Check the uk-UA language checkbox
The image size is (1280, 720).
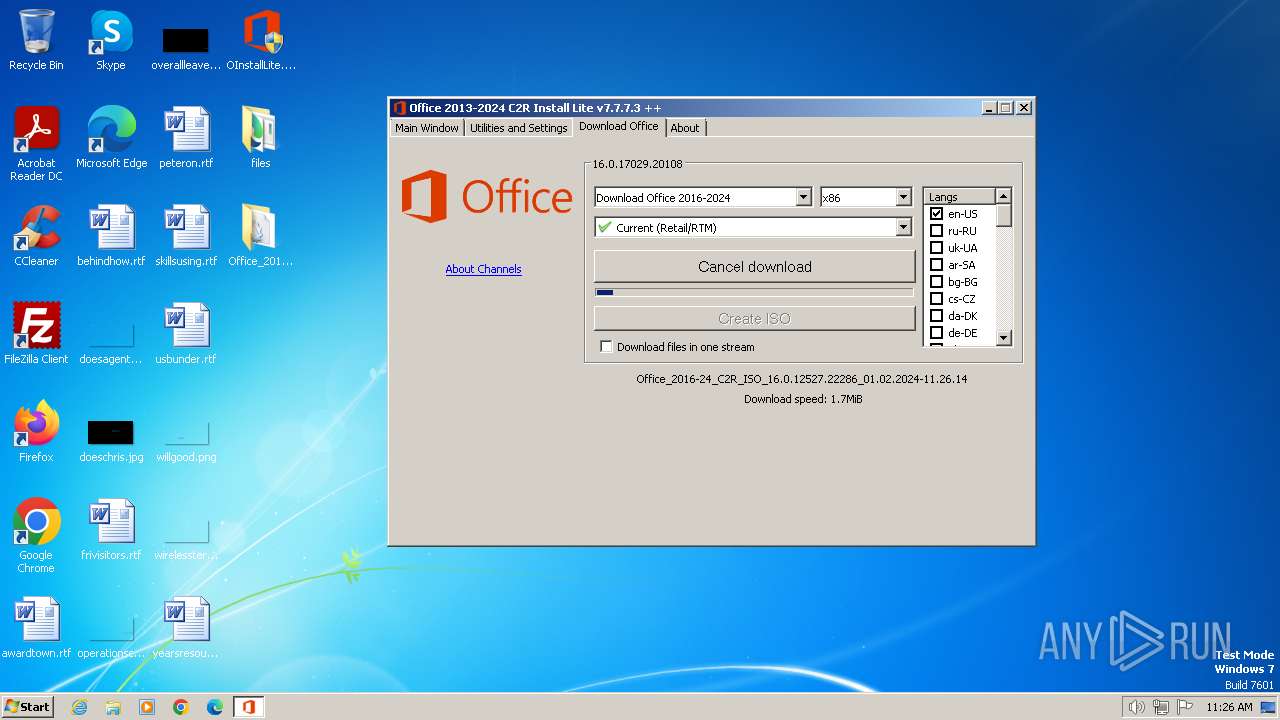[937, 248]
